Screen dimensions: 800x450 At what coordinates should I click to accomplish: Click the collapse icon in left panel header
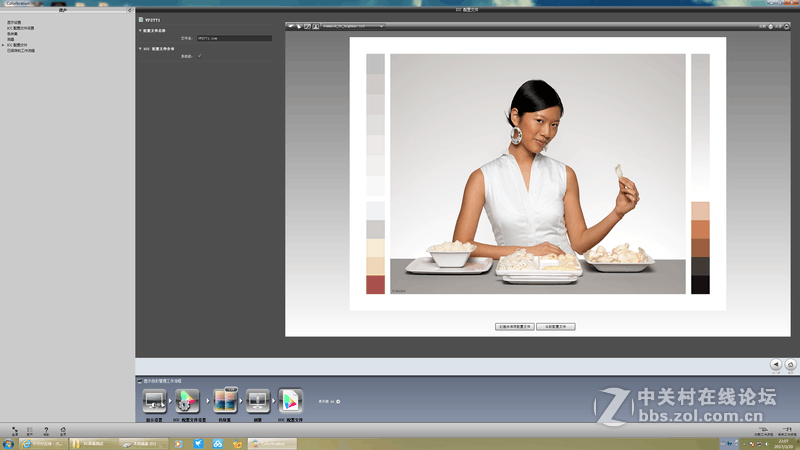coord(129,10)
